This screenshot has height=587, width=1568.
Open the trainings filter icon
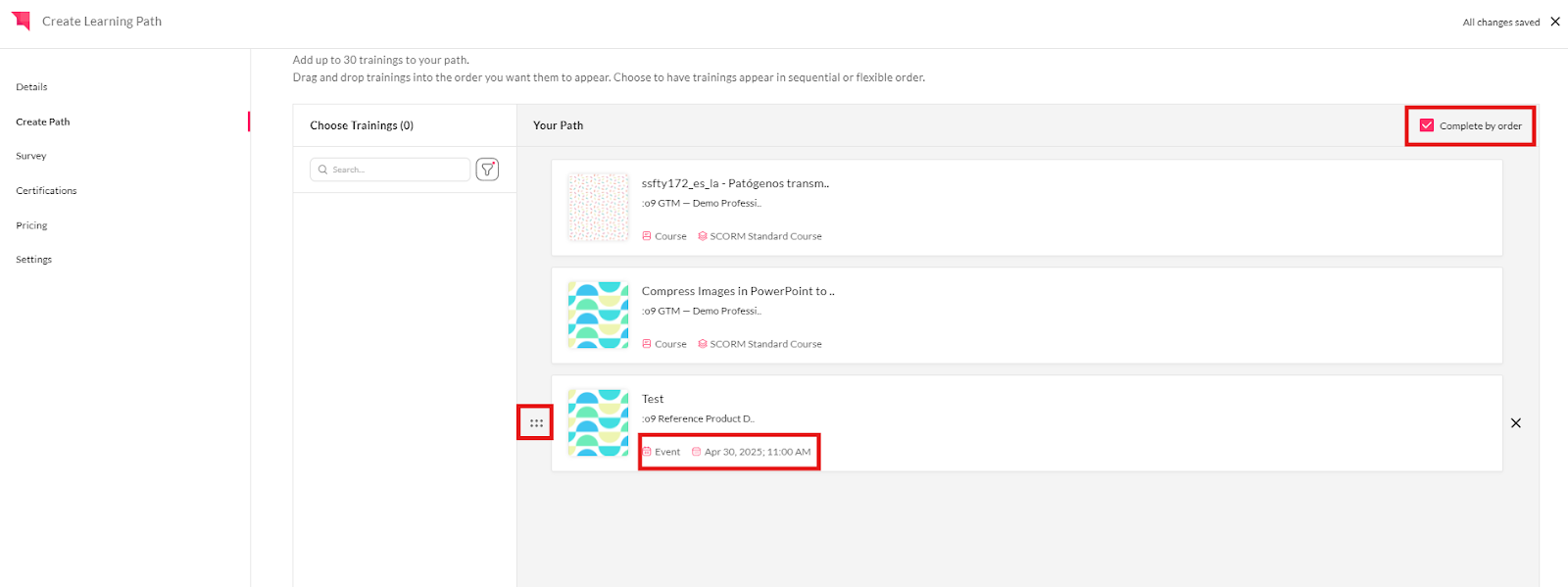(487, 170)
